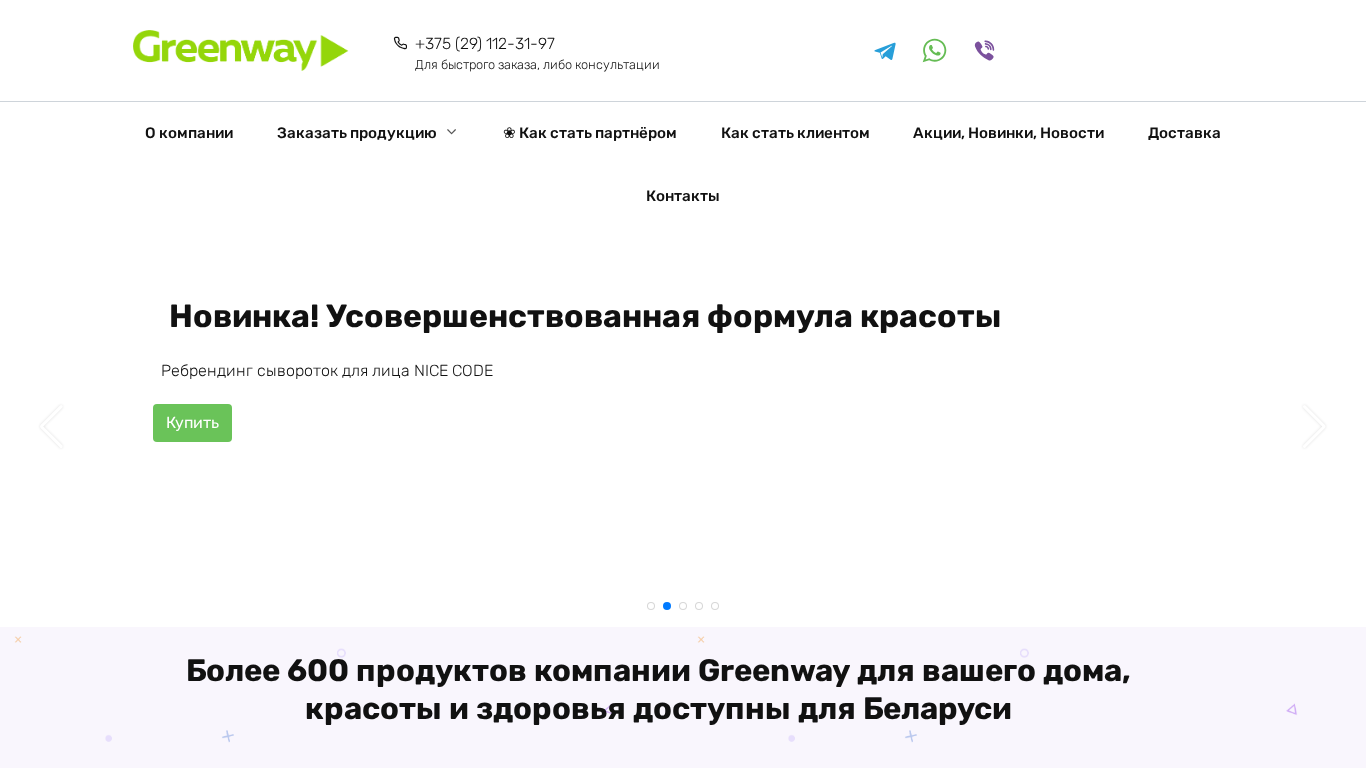Screen dimensions: 1366x768
Task: Click the Новинка! Усовершенствованная формула красоты heading
Action: [585, 317]
